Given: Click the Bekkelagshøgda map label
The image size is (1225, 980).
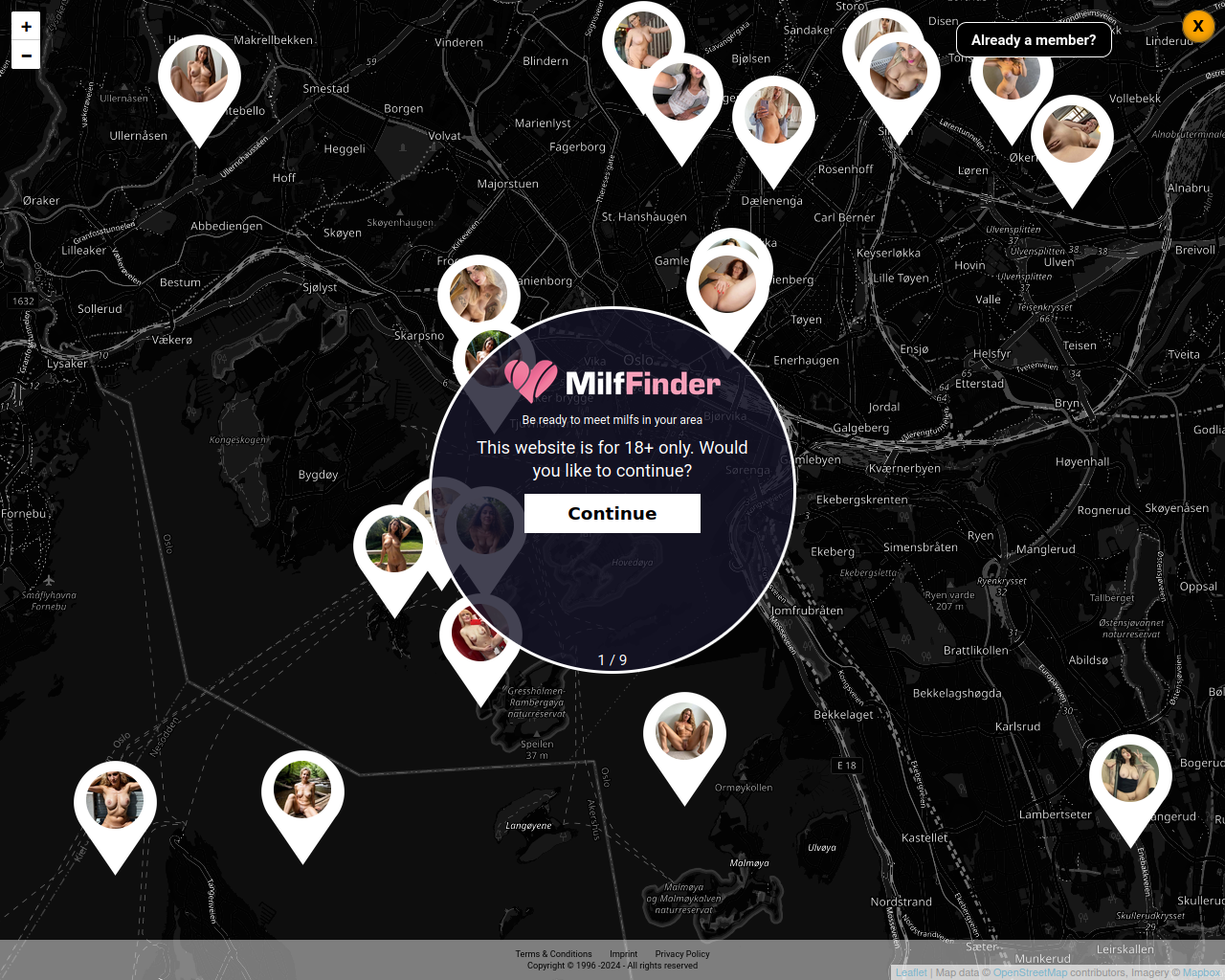Looking at the screenshot, I should (957, 694).
